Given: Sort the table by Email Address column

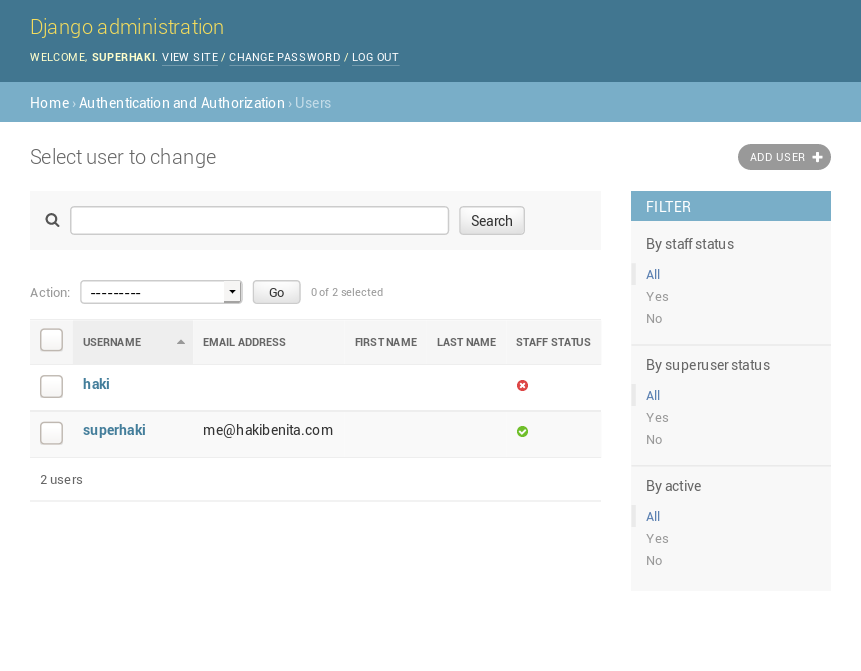Looking at the screenshot, I should 244,342.
